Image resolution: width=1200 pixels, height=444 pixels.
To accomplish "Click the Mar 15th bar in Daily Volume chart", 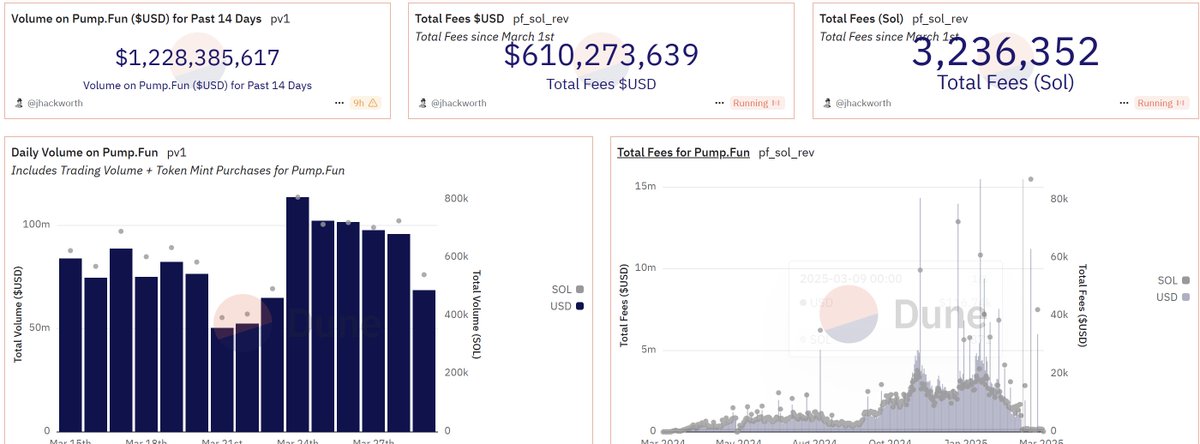I will 70,344.
